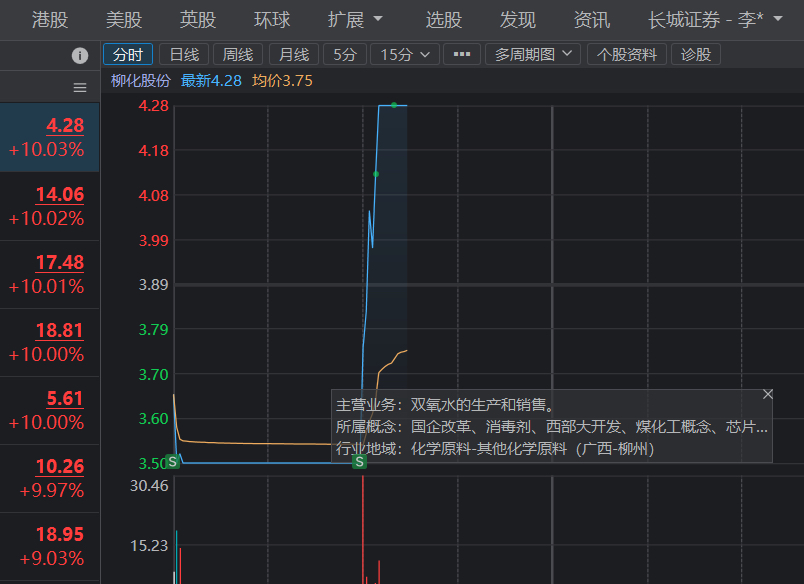This screenshot has height=584, width=804.
Task: Switch to the 美股 tab
Action: point(124,20)
